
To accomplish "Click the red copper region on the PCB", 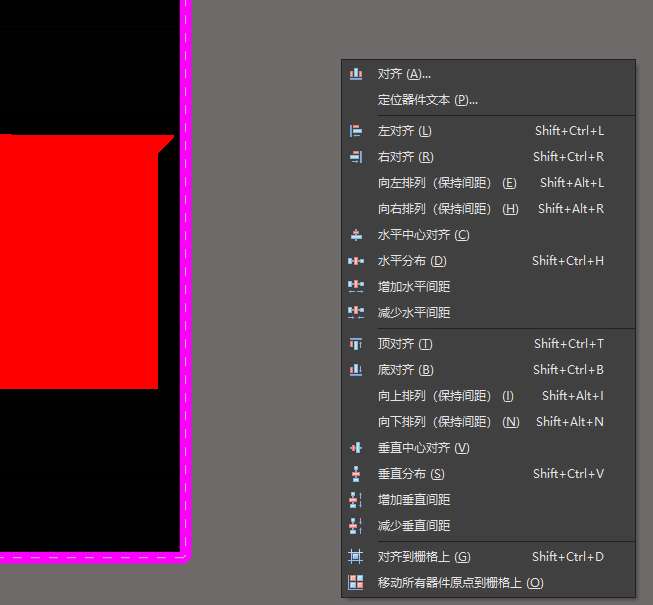I will pyautogui.click(x=79, y=261).
